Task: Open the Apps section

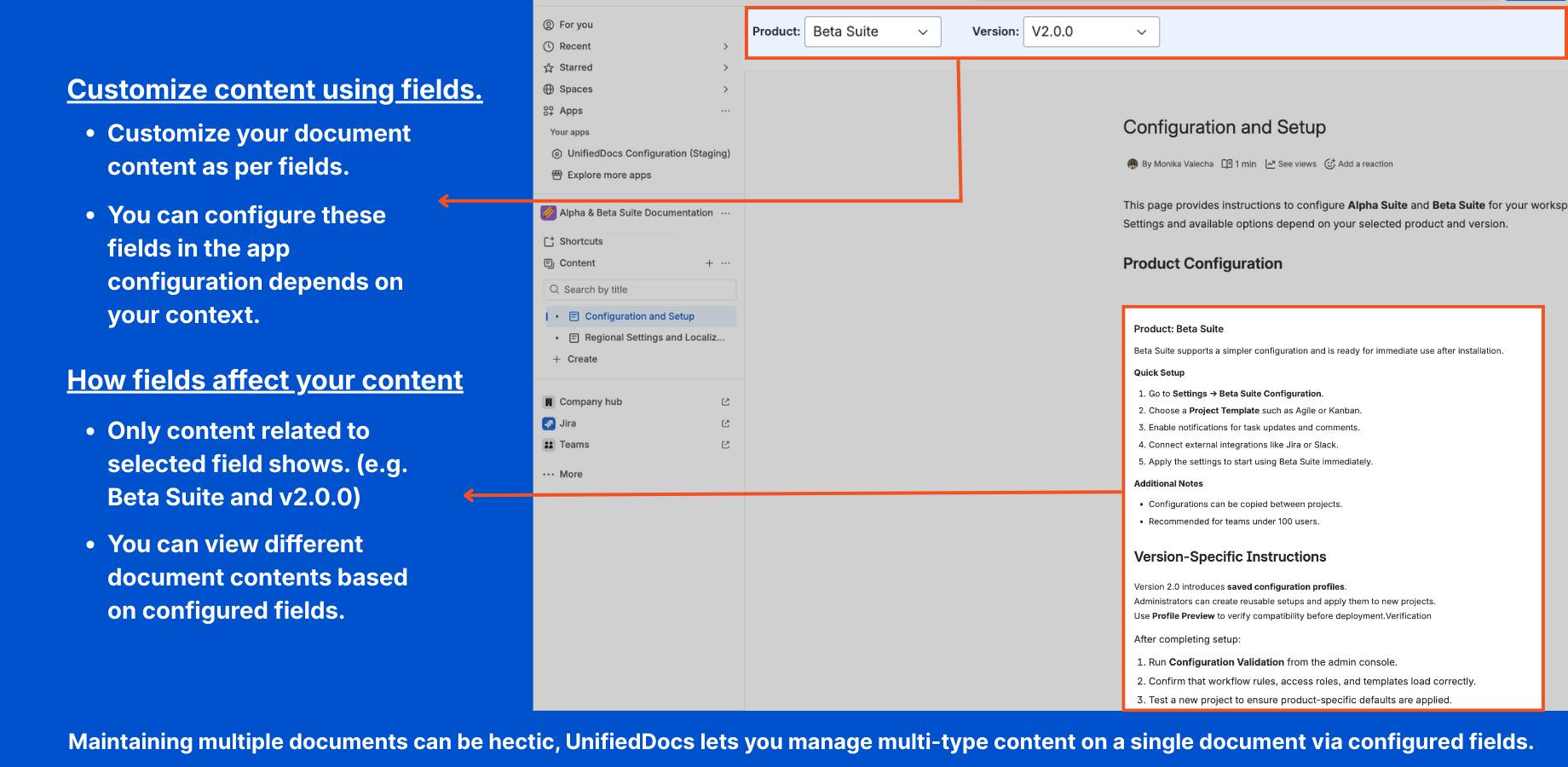Action: 571,111
